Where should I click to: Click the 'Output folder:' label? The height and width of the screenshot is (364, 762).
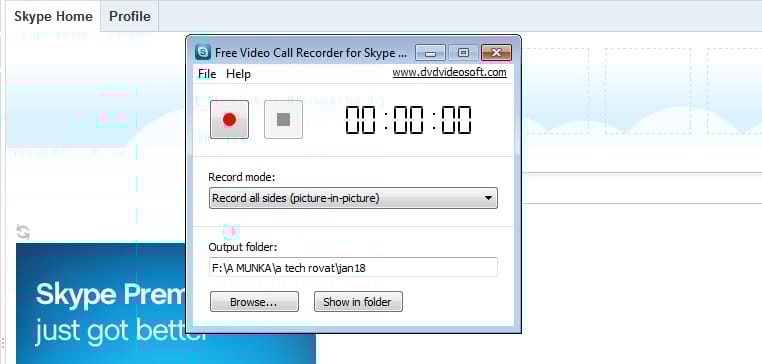(x=242, y=247)
